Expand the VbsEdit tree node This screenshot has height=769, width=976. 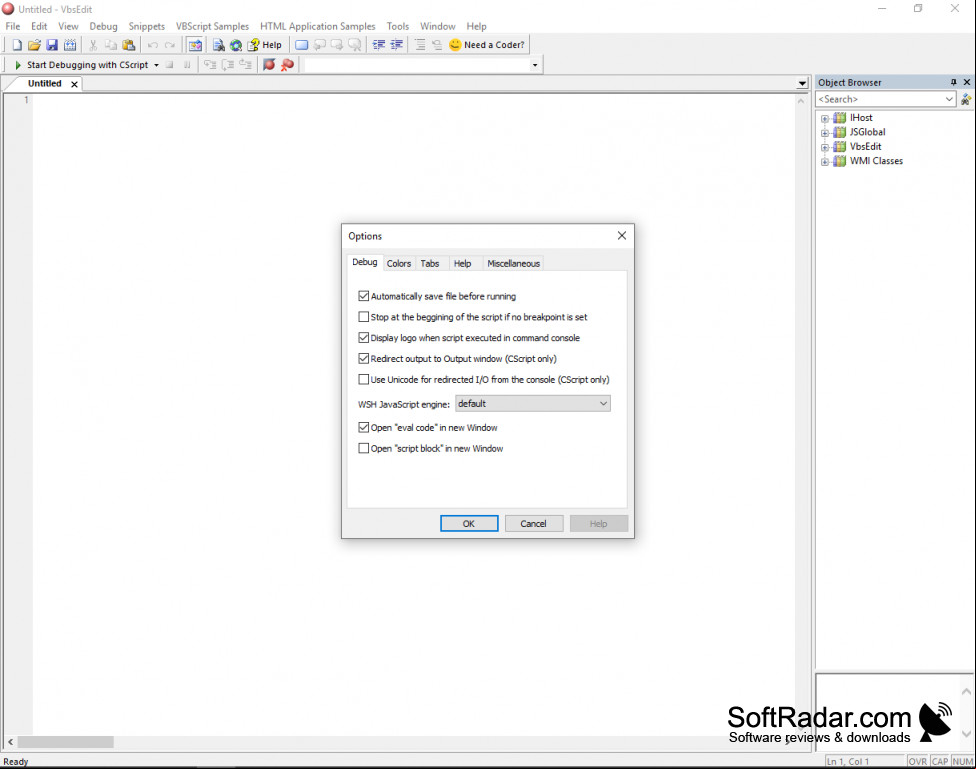coord(825,147)
